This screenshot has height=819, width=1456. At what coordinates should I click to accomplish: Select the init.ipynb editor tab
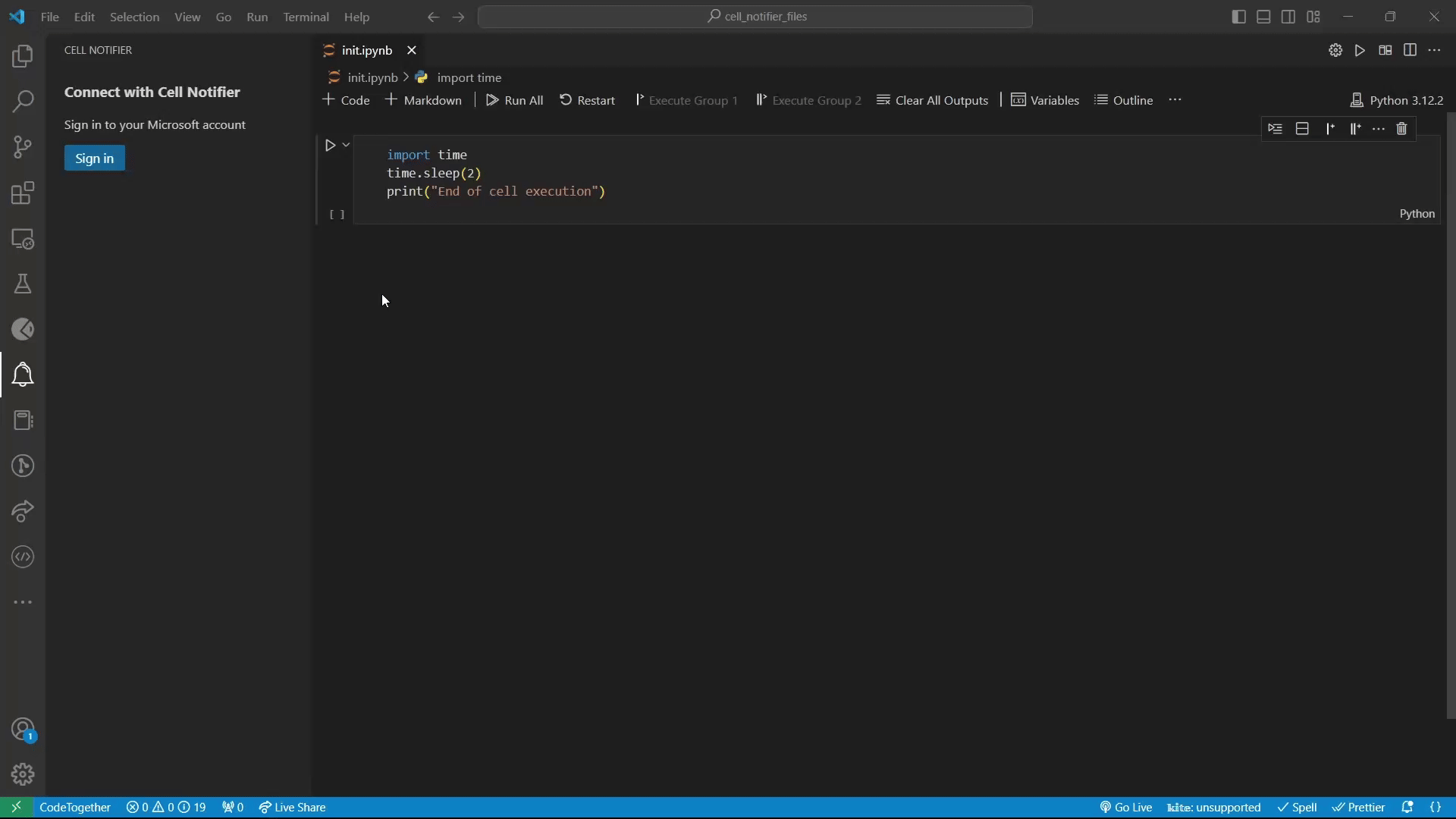click(x=366, y=50)
